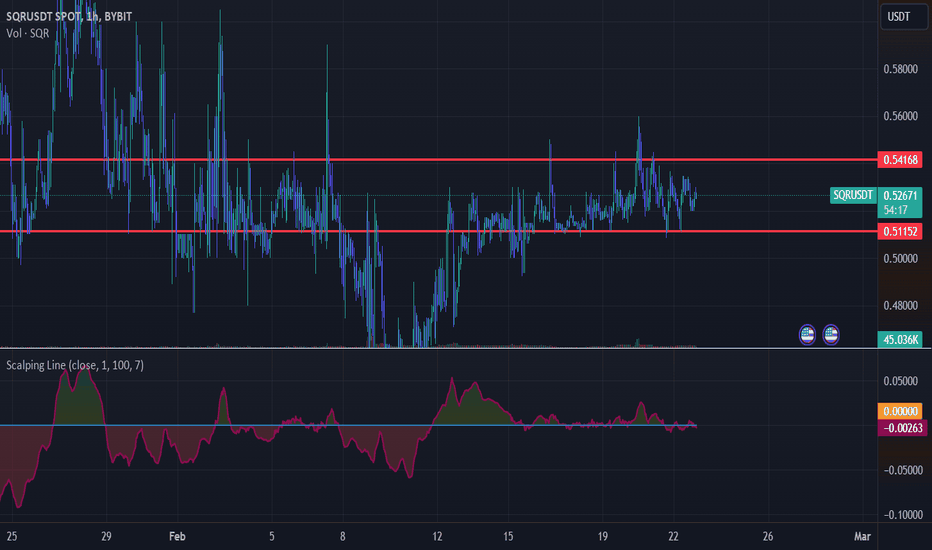Click the 0.58000 price scale label

coord(900,69)
